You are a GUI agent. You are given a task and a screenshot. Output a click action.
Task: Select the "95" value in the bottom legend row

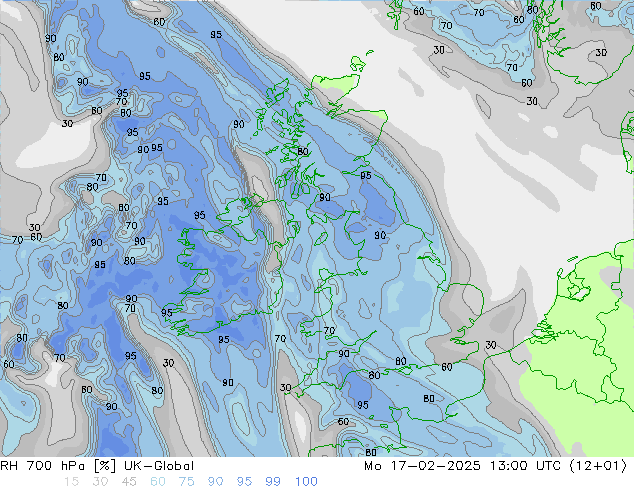click(x=244, y=482)
